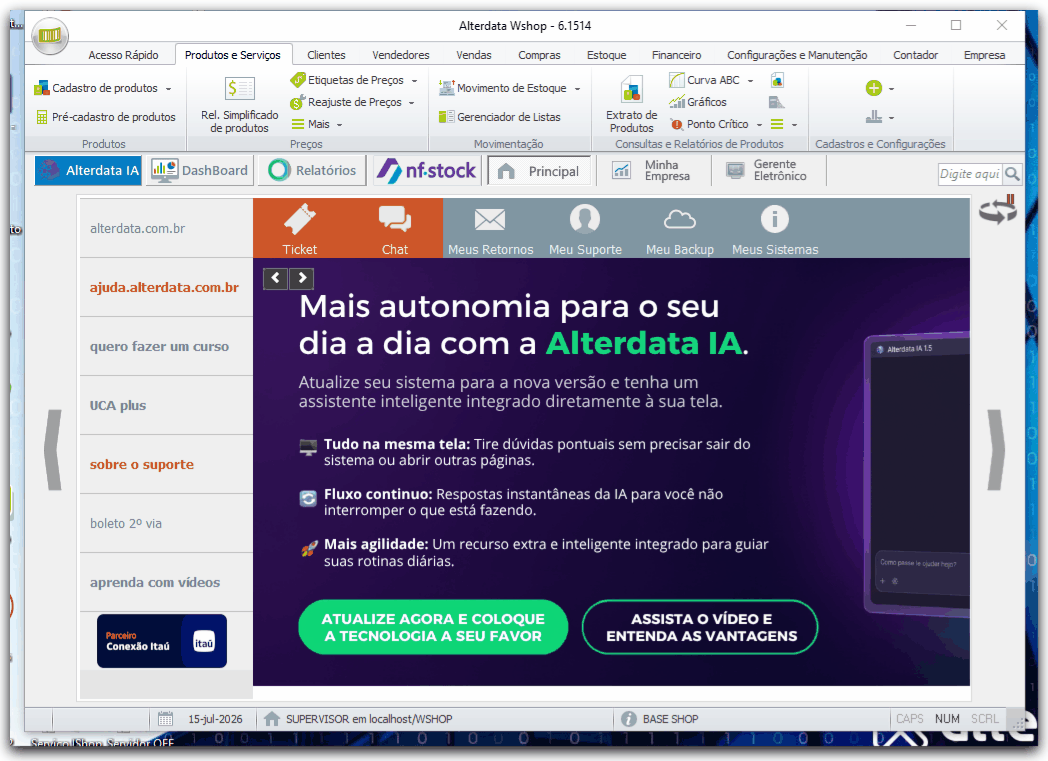The height and width of the screenshot is (761, 1048).
Task: Click the green plus add icon
Action: click(x=874, y=88)
